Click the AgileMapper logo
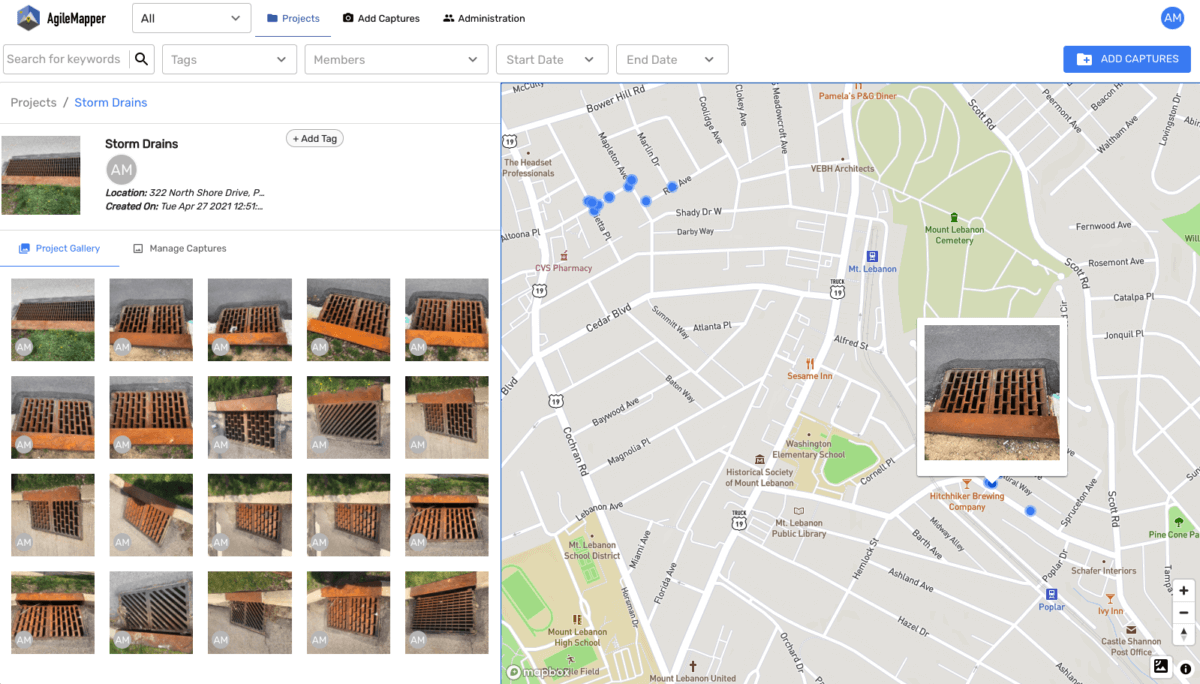 62,18
